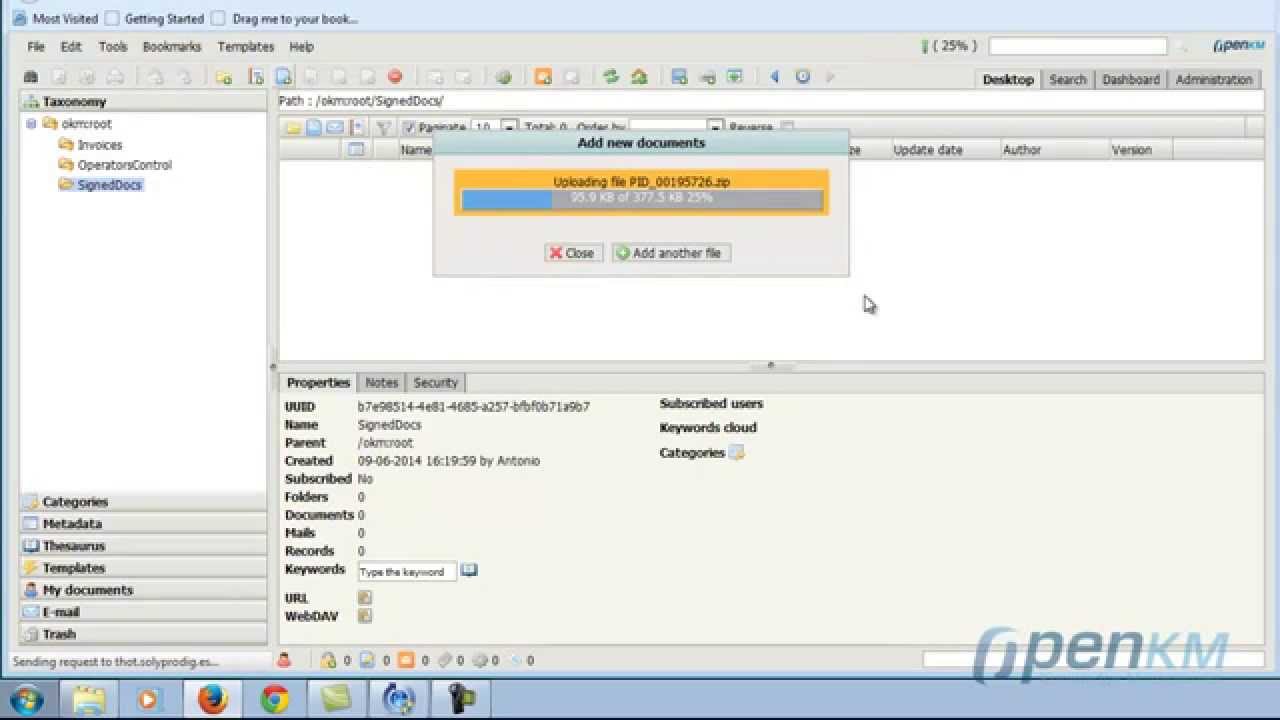Expand the Thesaurus stack panel
The image size is (1280, 720).
(144, 546)
